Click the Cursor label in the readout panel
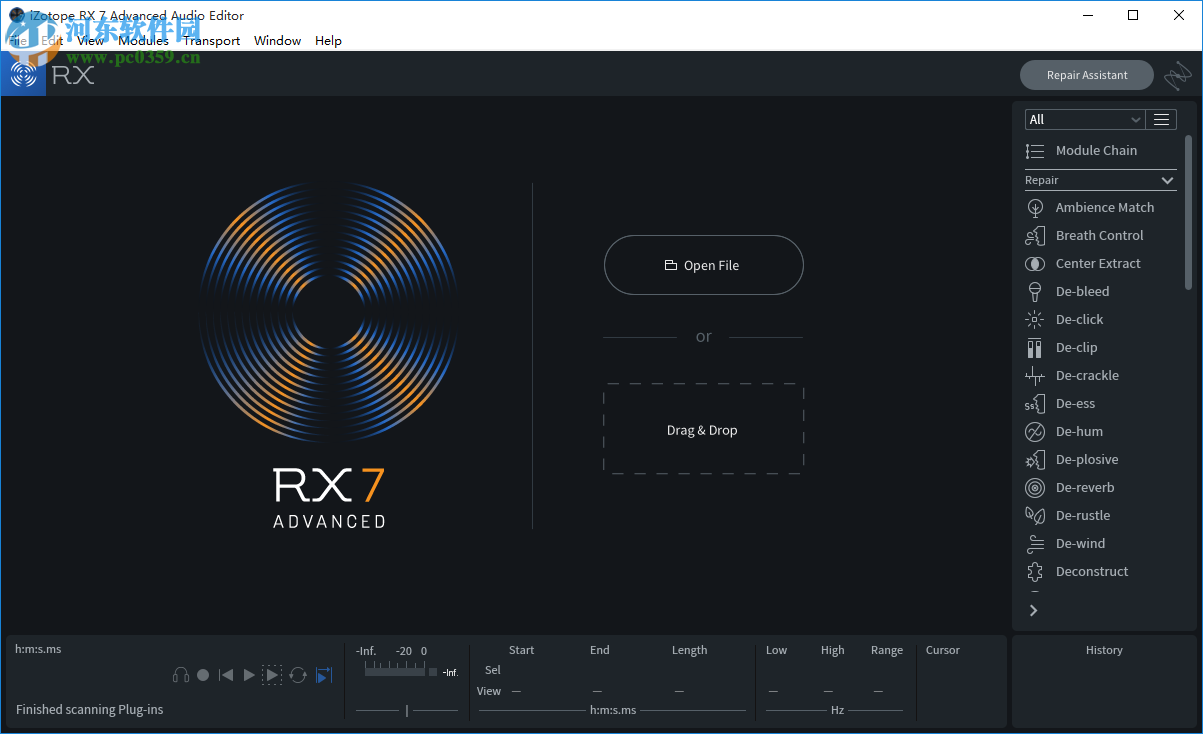 (x=943, y=650)
